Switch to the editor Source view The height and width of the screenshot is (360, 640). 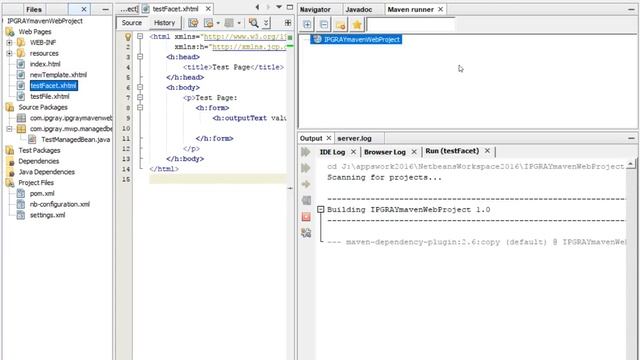132,23
